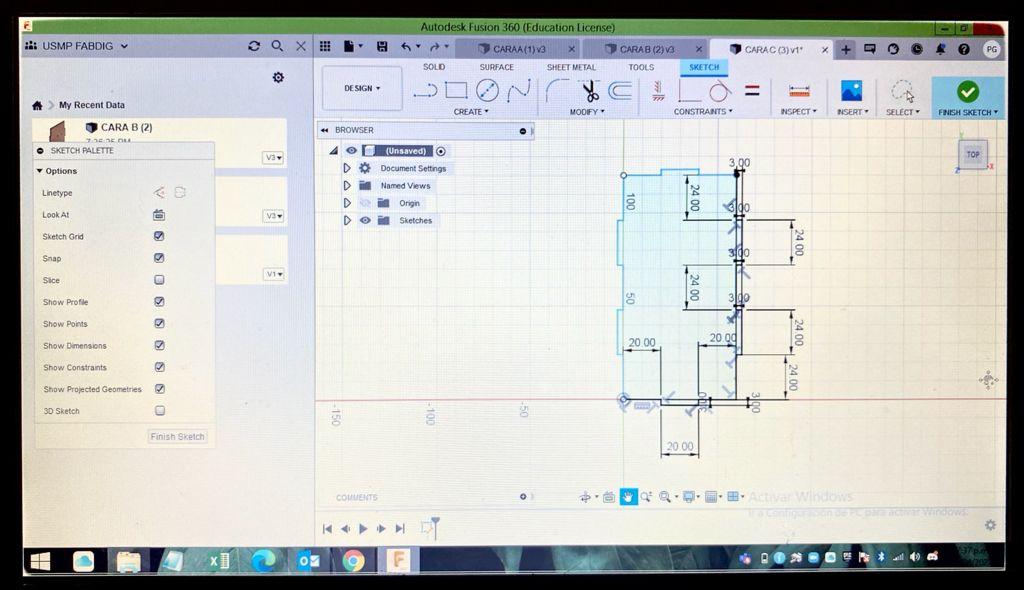Switch to the SHEET METAL tab
The width and height of the screenshot is (1024, 590).
(x=571, y=67)
